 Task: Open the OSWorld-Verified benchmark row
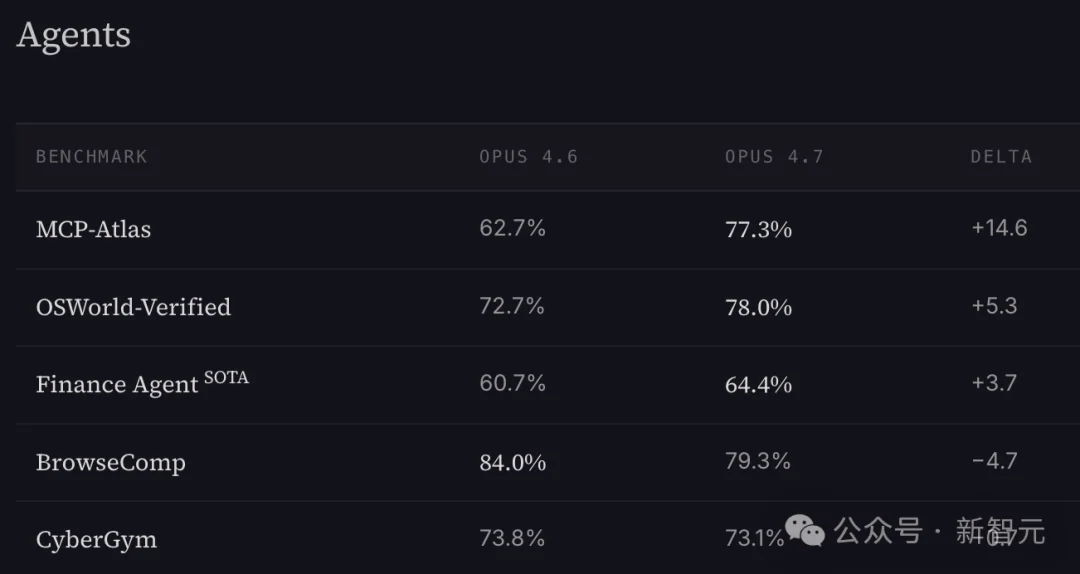pyautogui.click(x=133, y=307)
